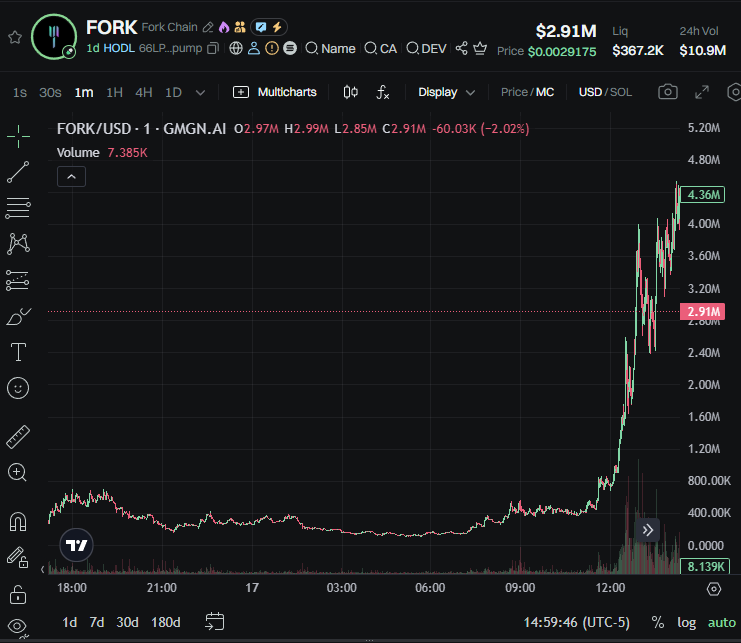Take a chart snapshot with camera

[668, 92]
